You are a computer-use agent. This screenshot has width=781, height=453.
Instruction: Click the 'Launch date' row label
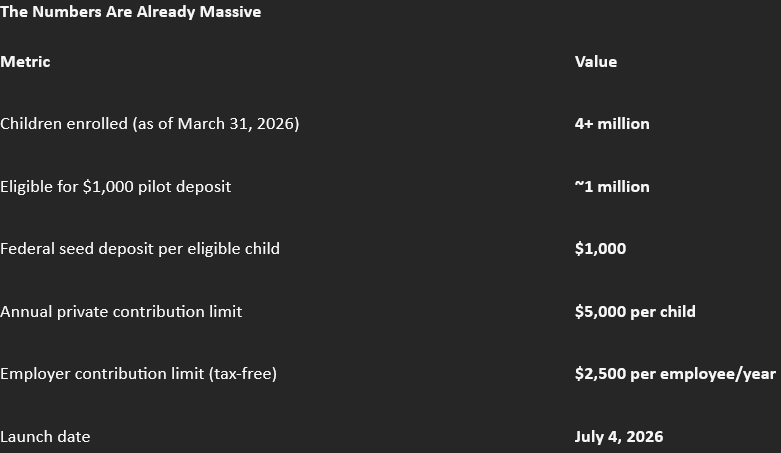pyautogui.click(x=45, y=437)
